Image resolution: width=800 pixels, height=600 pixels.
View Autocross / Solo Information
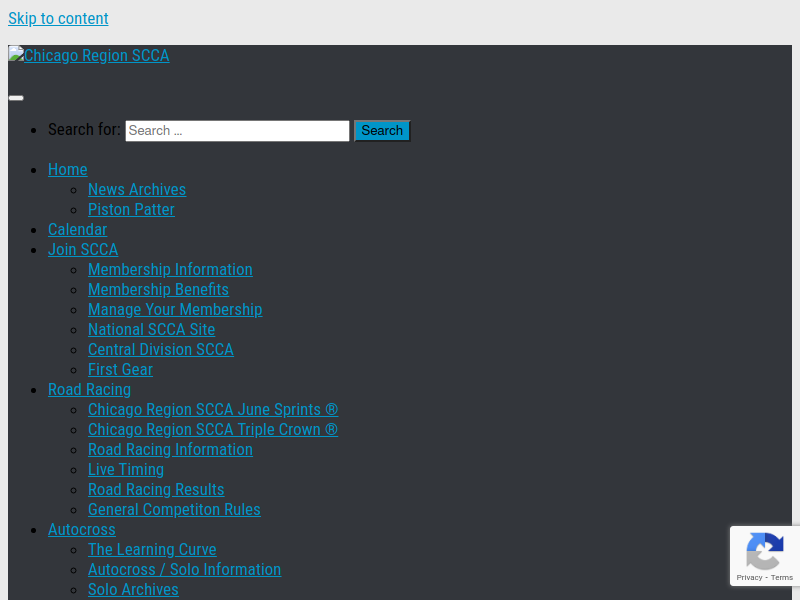185,569
